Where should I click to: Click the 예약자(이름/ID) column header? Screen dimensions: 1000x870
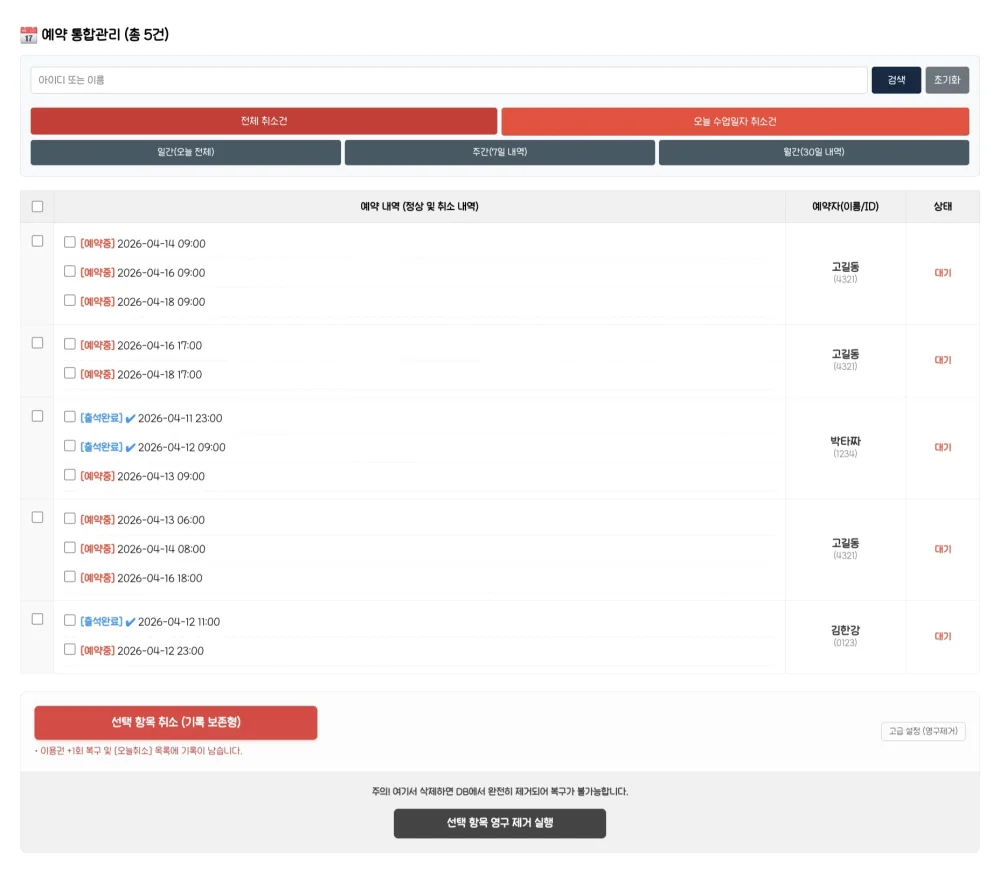[x=846, y=207]
